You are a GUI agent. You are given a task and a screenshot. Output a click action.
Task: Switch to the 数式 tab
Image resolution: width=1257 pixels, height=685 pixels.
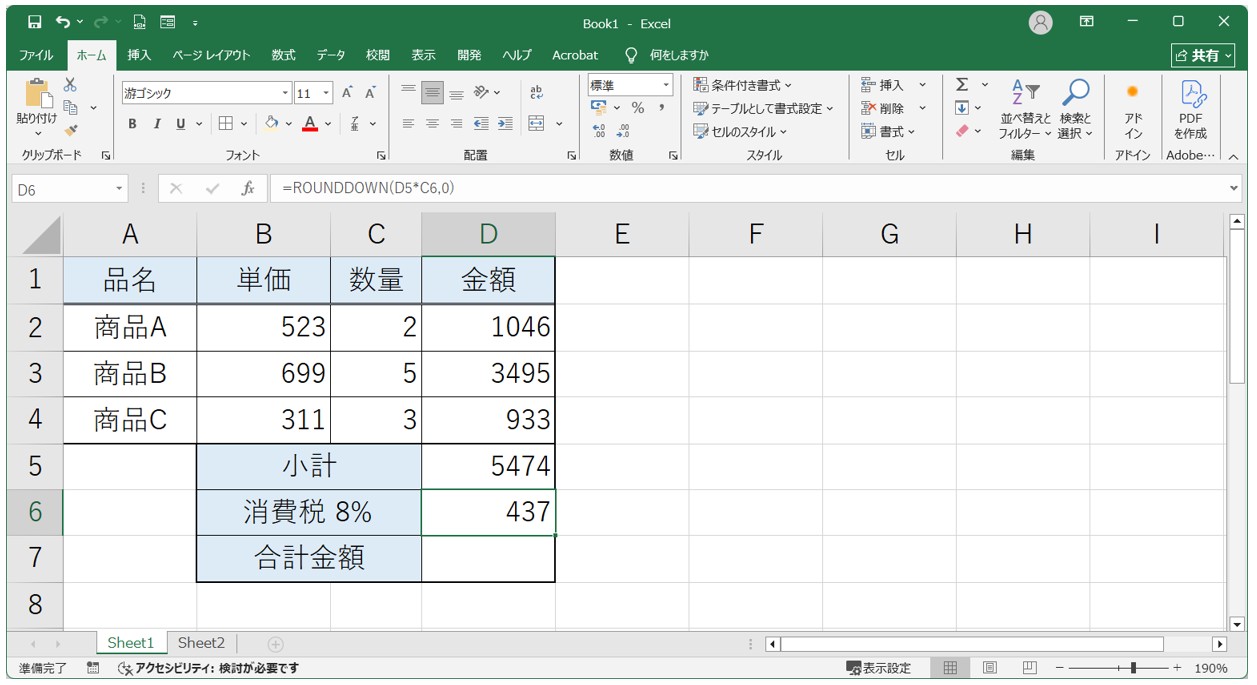click(x=283, y=55)
